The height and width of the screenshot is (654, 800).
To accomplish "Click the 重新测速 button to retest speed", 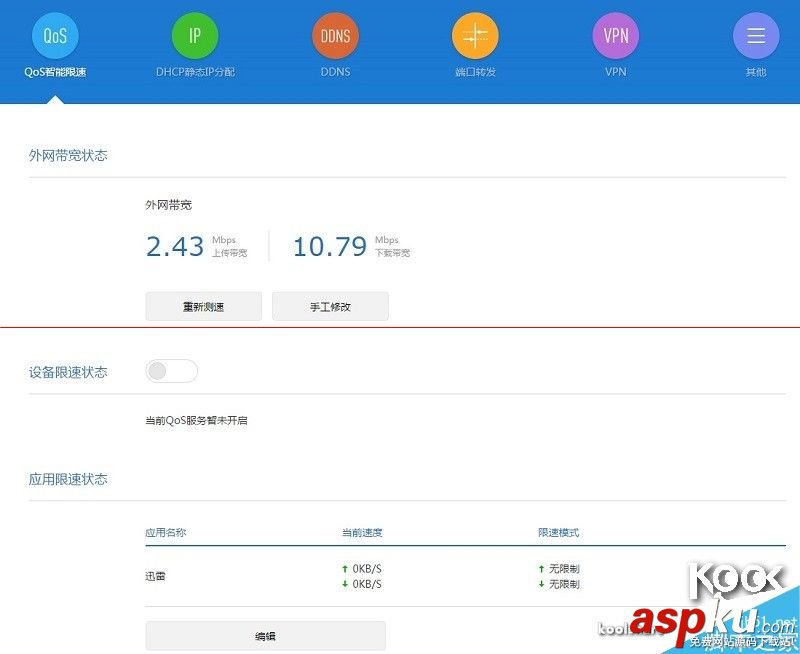I will [203, 306].
